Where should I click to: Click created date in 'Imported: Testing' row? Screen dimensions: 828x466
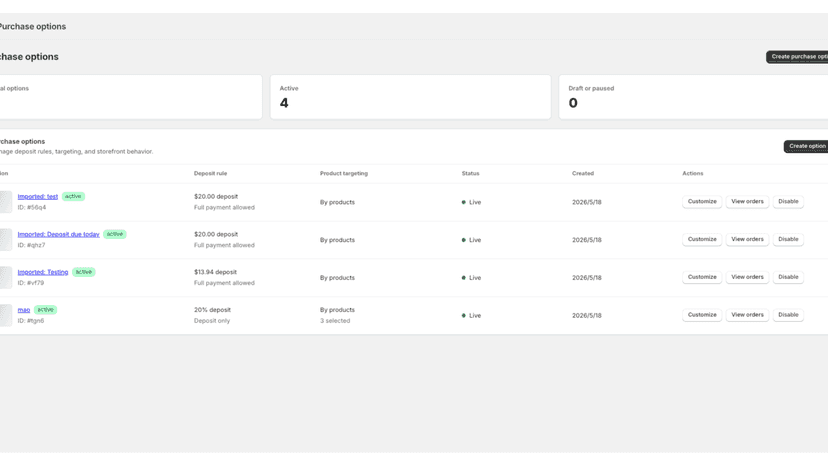point(587,278)
